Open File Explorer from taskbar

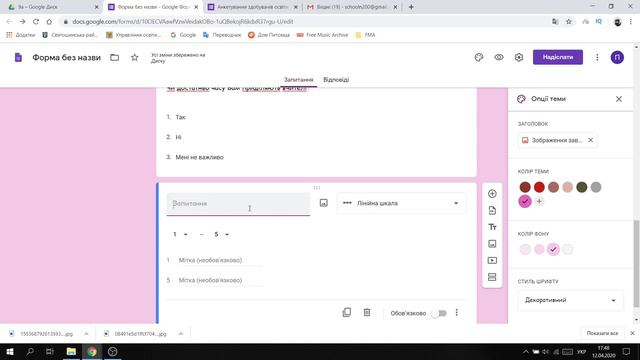[71, 351]
